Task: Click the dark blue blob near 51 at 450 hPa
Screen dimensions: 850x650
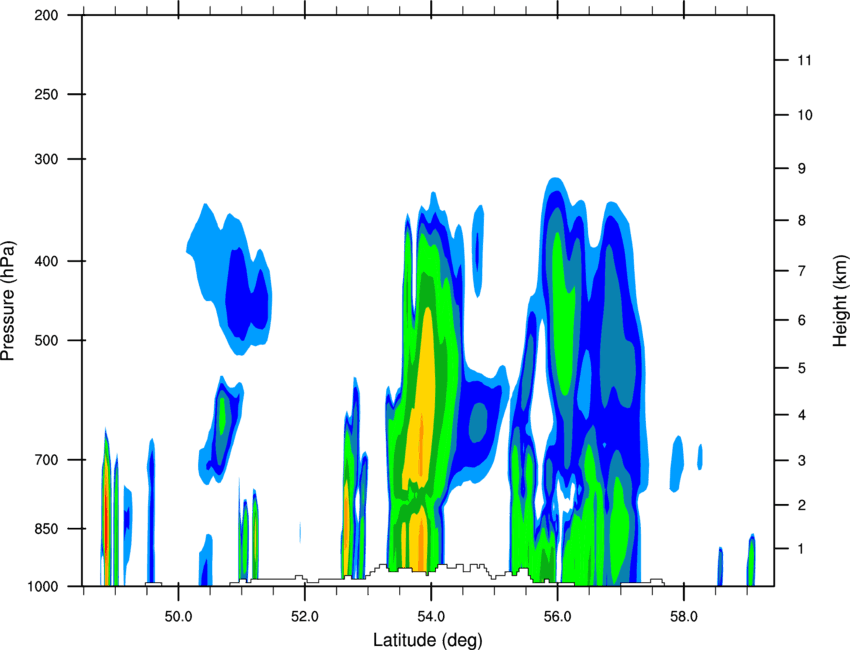Action: pyautogui.click(x=247, y=295)
